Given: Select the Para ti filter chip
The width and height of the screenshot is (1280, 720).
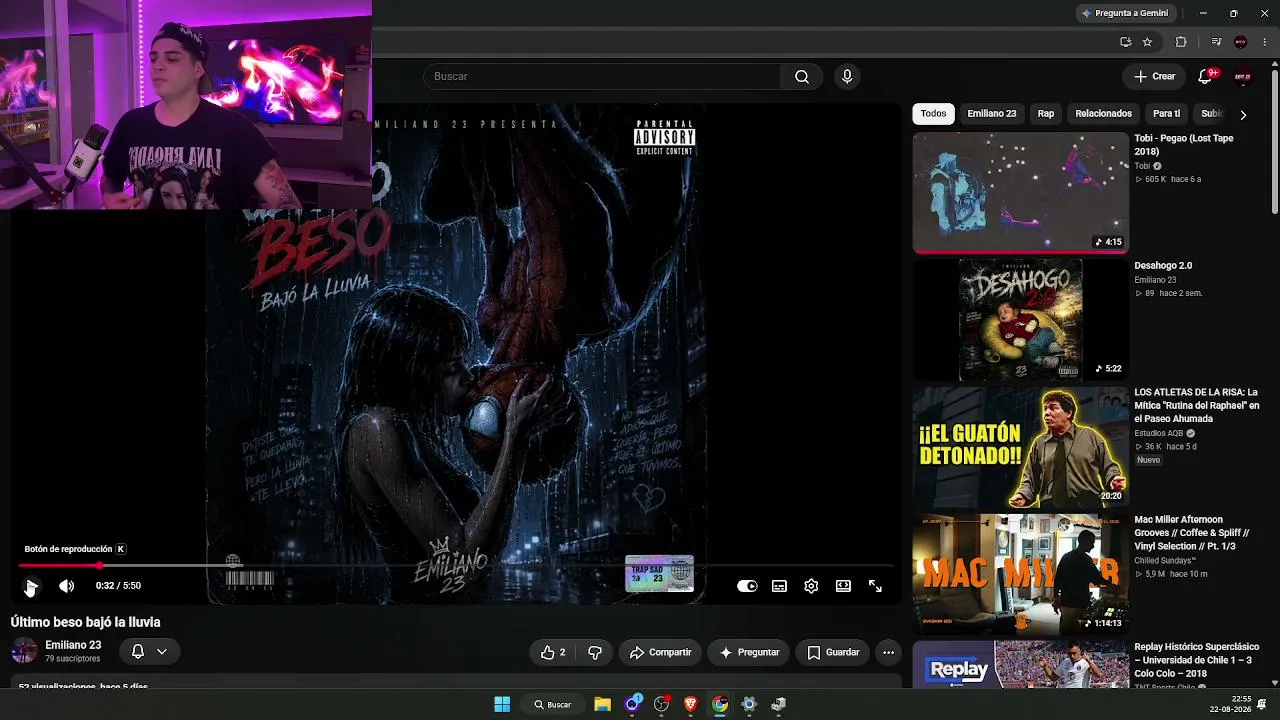Looking at the screenshot, I should [1166, 114].
